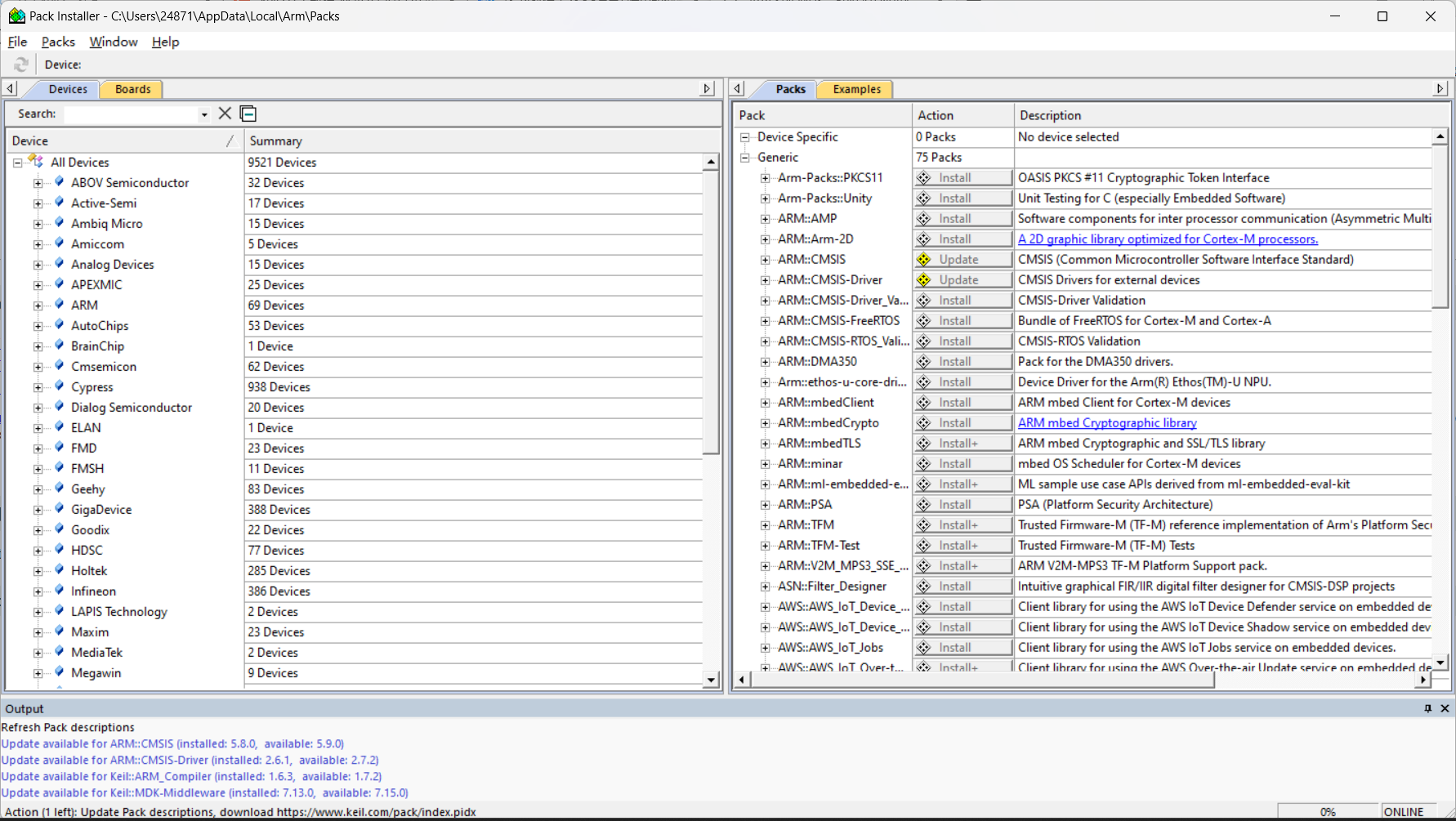
Task: Expand the ARM::CMSIS pack entry
Action: coord(765,260)
